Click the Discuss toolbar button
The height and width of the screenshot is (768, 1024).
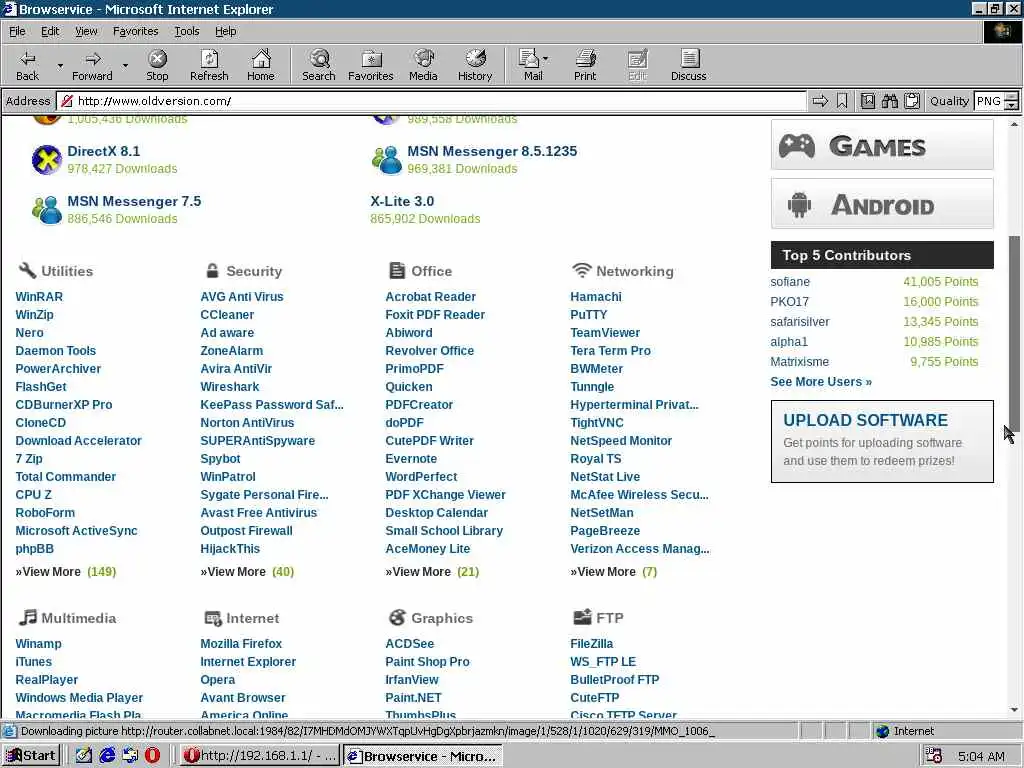(688, 65)
